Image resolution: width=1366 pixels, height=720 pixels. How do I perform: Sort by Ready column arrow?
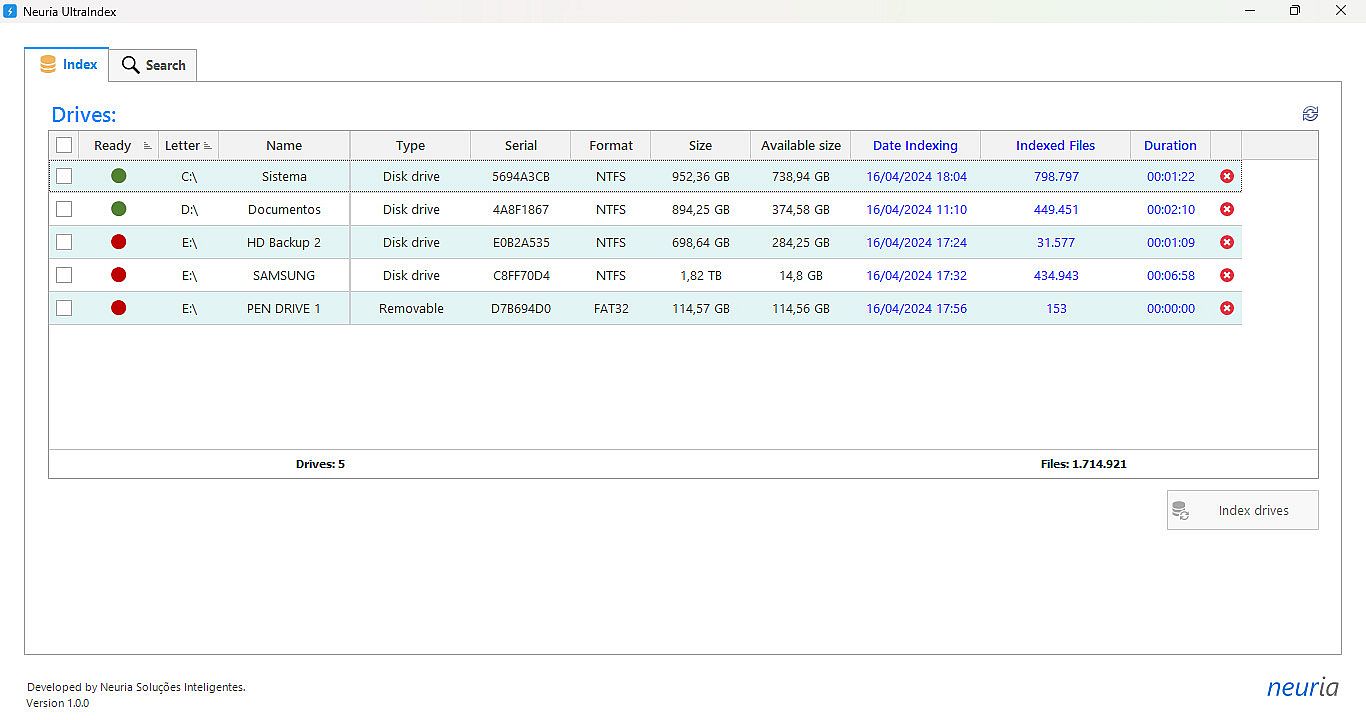pyautogui.click(x=148, y=146)
